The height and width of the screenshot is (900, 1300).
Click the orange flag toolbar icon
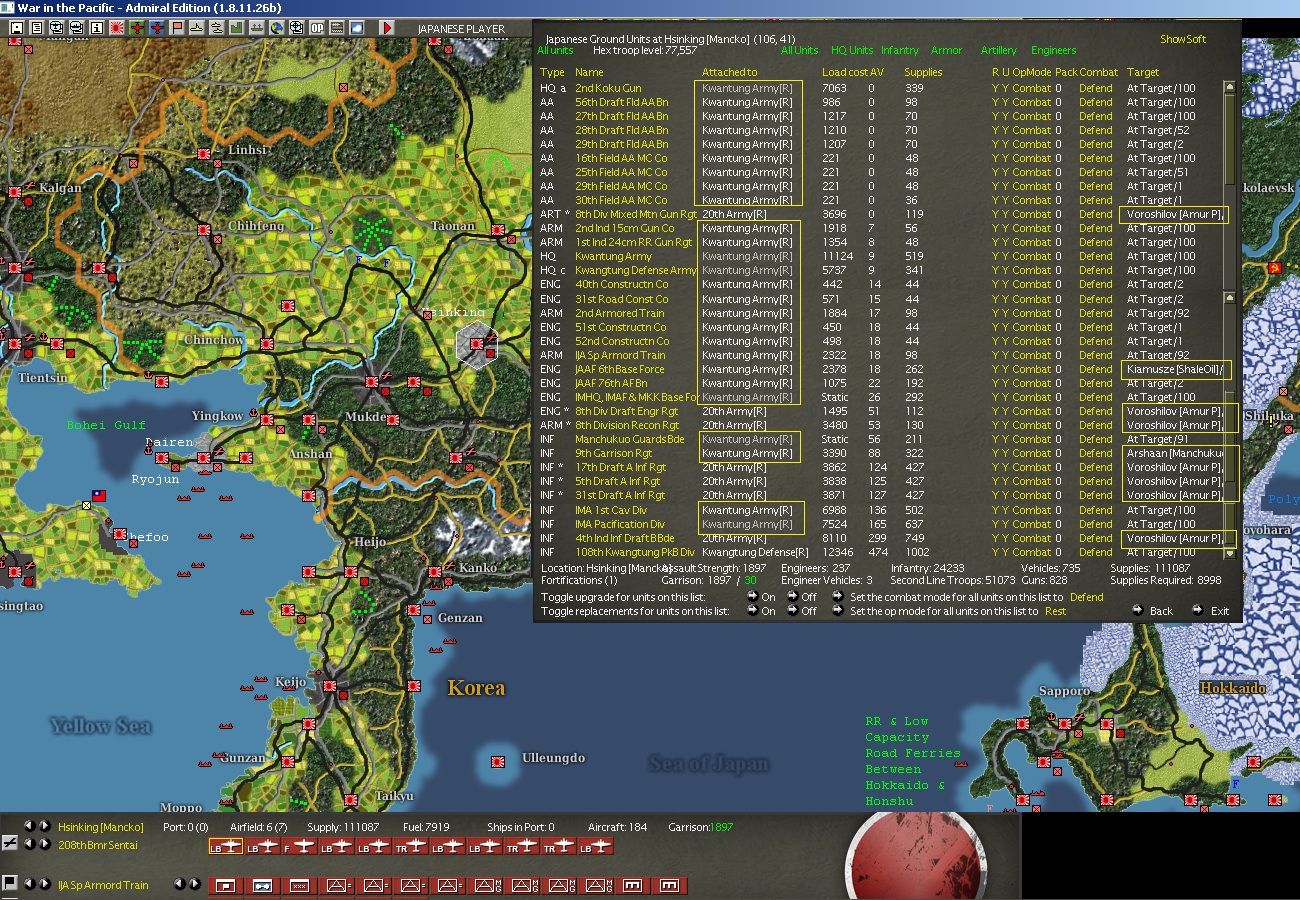pyautogui.click(x=177, y=27)
